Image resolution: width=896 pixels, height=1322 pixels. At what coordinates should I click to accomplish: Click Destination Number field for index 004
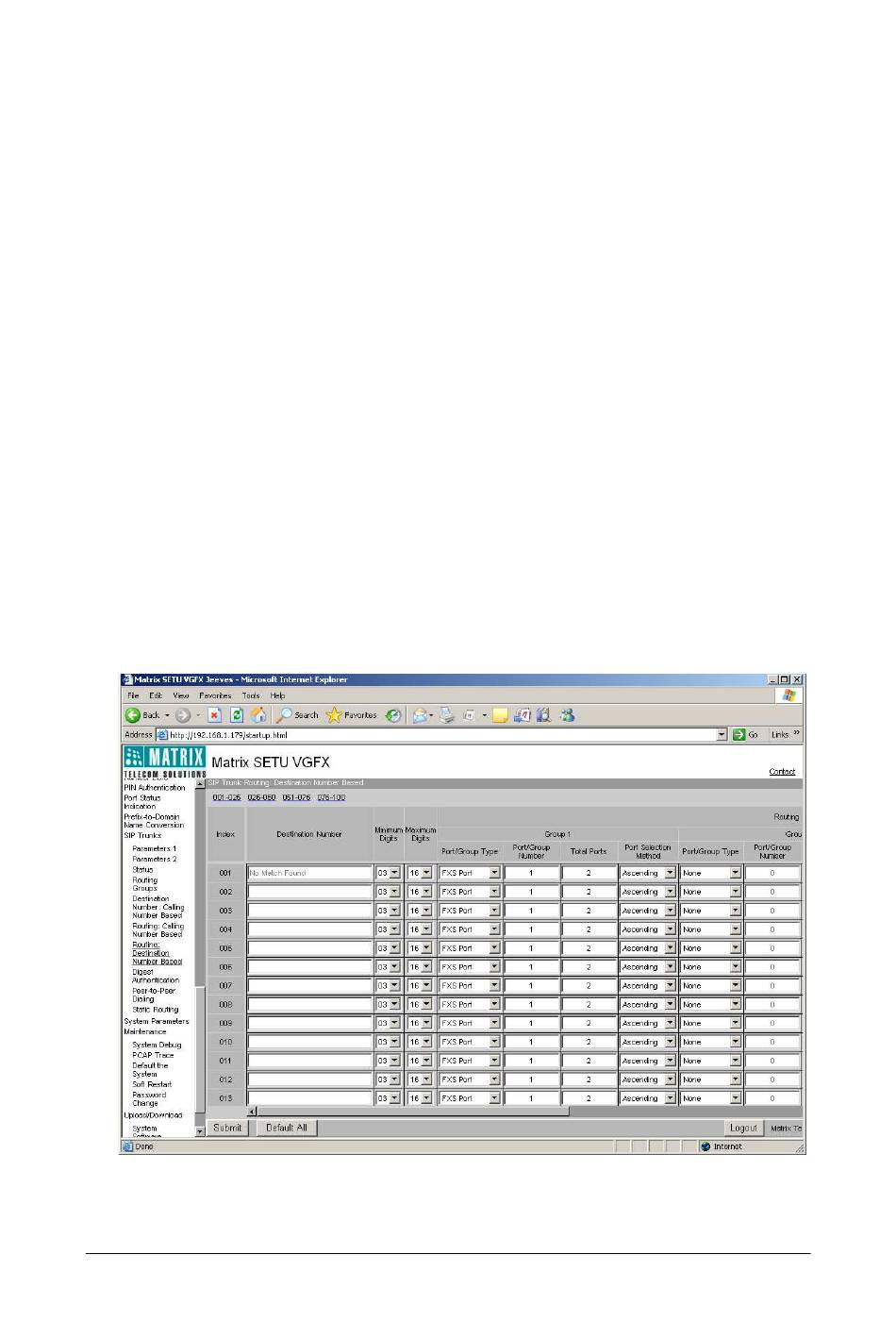click(x=309, y=929)
